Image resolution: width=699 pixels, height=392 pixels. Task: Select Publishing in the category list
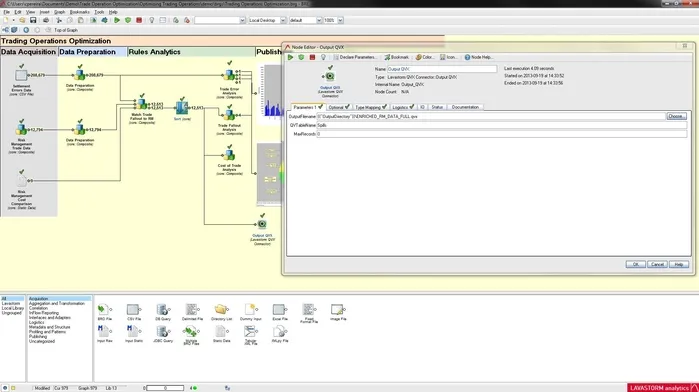38,337
